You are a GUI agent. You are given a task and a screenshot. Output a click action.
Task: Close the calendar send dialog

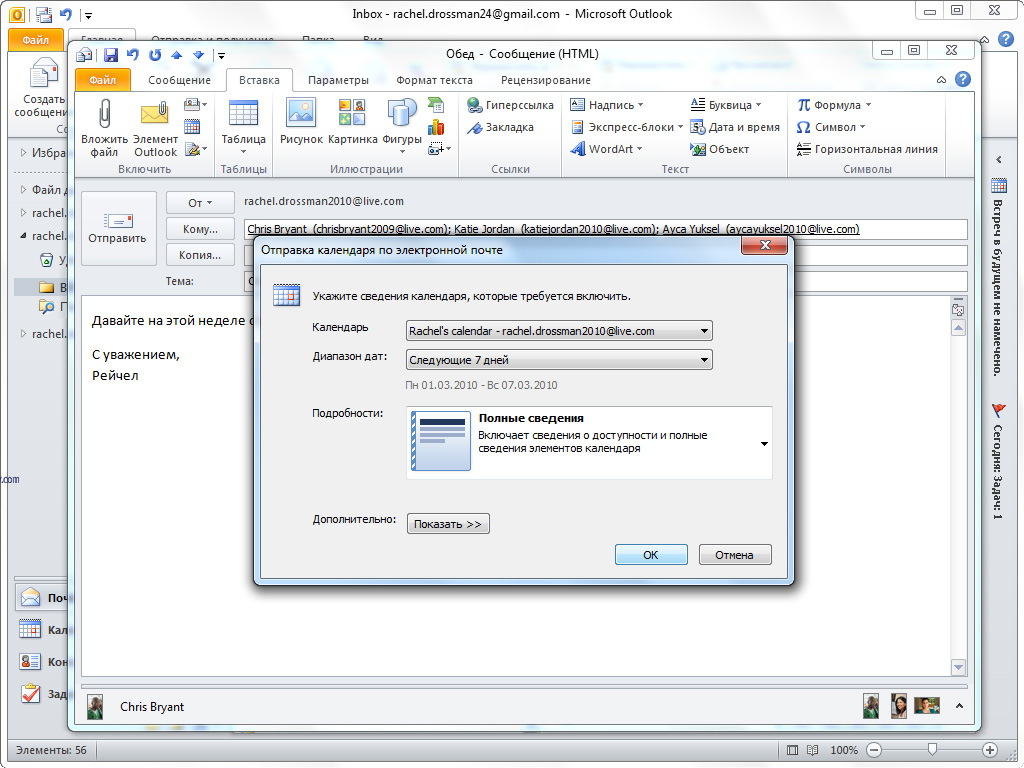(x=765, y=245)
